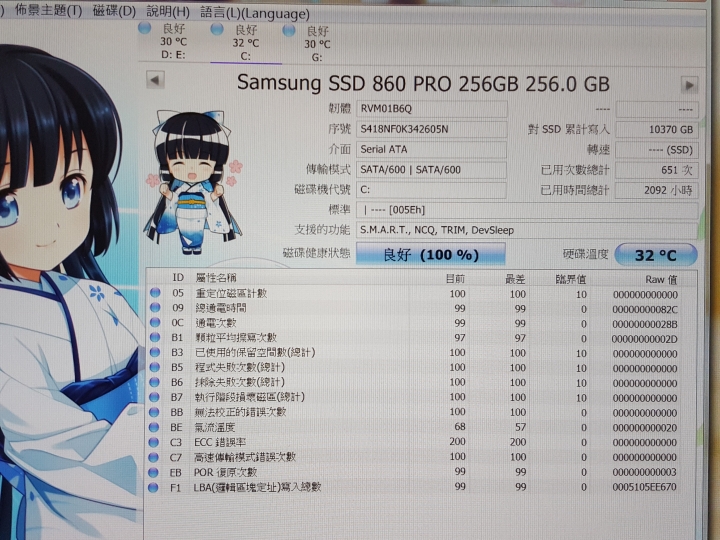720x540 pixels.
Task: Click the firmware field RVM01B6Q
Action: coord(432,109)
